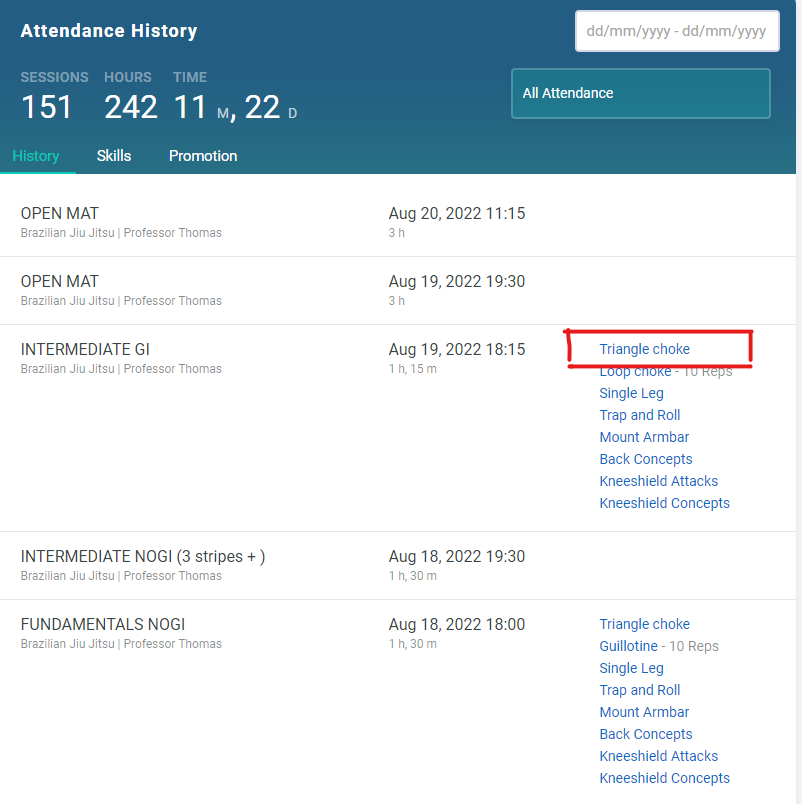Open Kneeshield Concepts in Intermediate Gi session
Image resolution: width=802 pixels, height=804 pixels.
pos(665,504)
